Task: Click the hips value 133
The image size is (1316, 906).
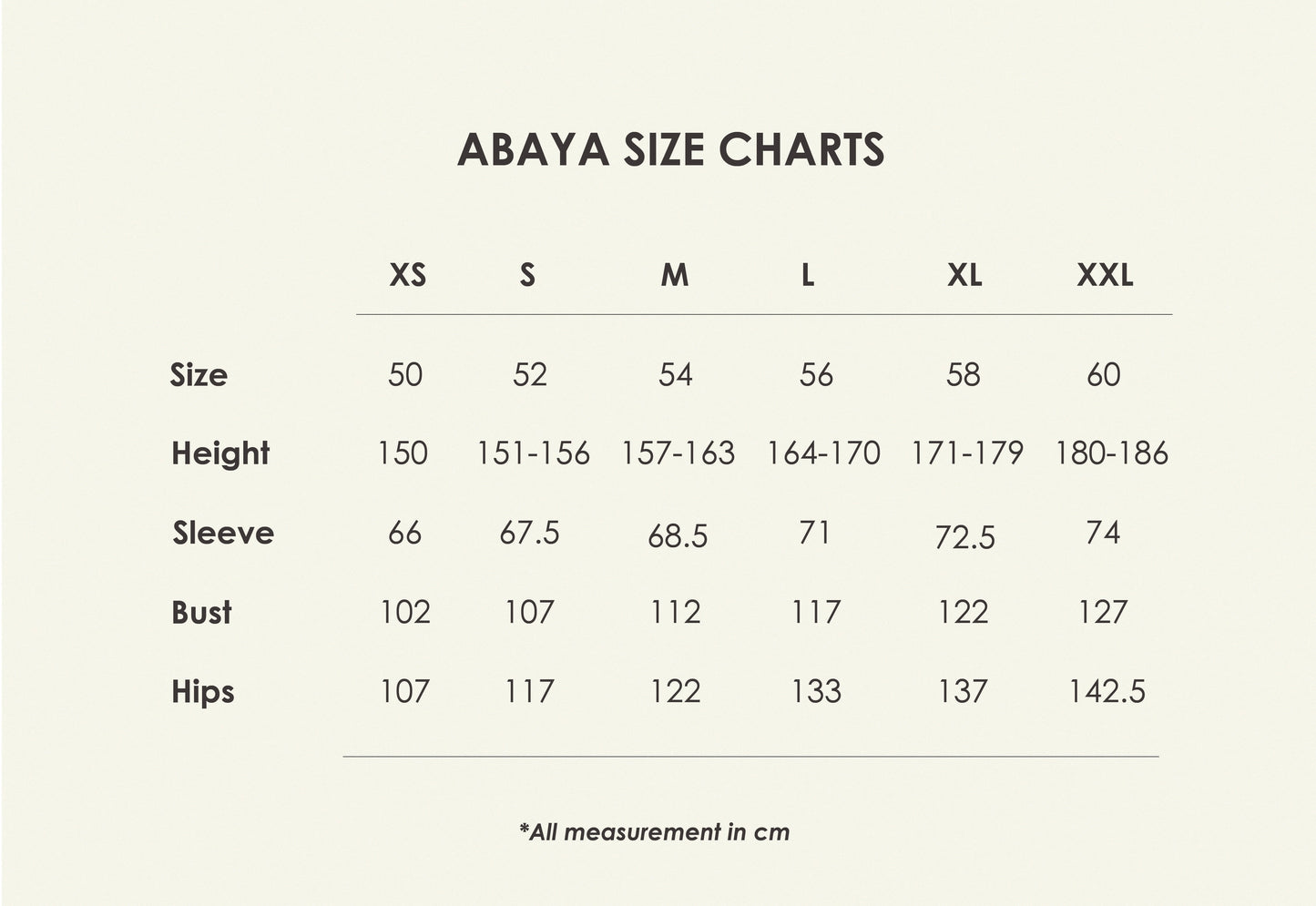Action: pos(816,692)
